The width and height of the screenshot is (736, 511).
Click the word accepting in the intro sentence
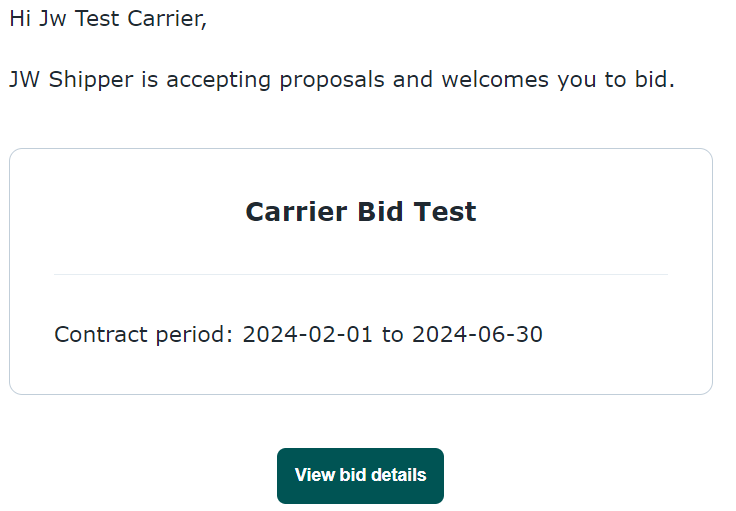[219, 80]
